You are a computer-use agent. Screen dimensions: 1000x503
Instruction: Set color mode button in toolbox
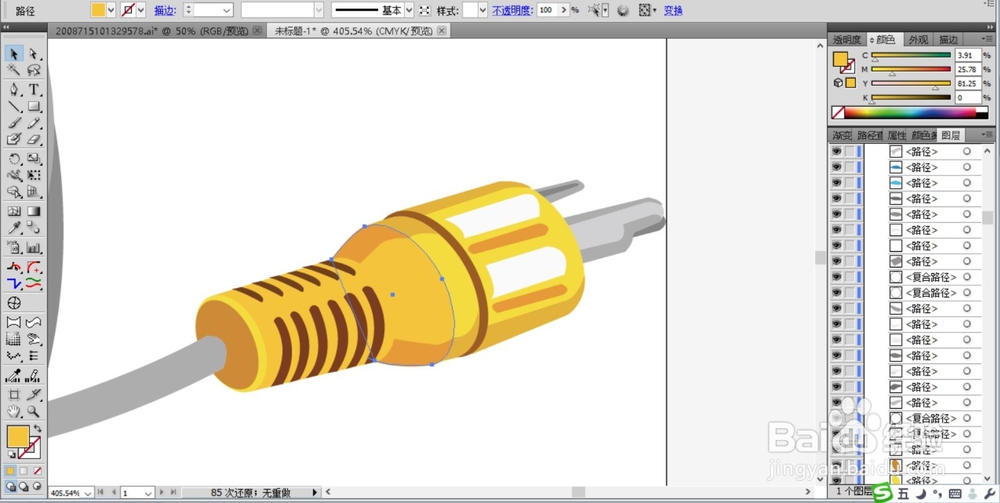coord(10,471)
